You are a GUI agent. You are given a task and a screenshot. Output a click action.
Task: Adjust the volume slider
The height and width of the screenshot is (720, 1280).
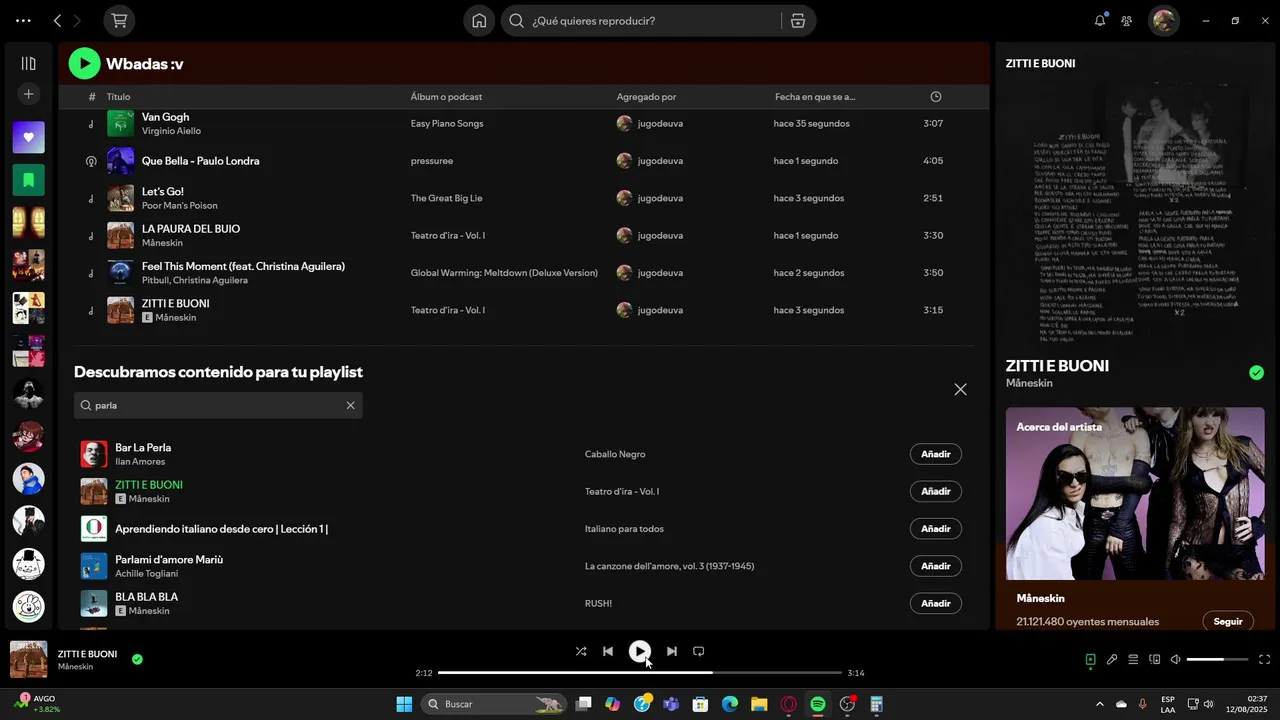pyautogui.click(x=1218, y=659)
